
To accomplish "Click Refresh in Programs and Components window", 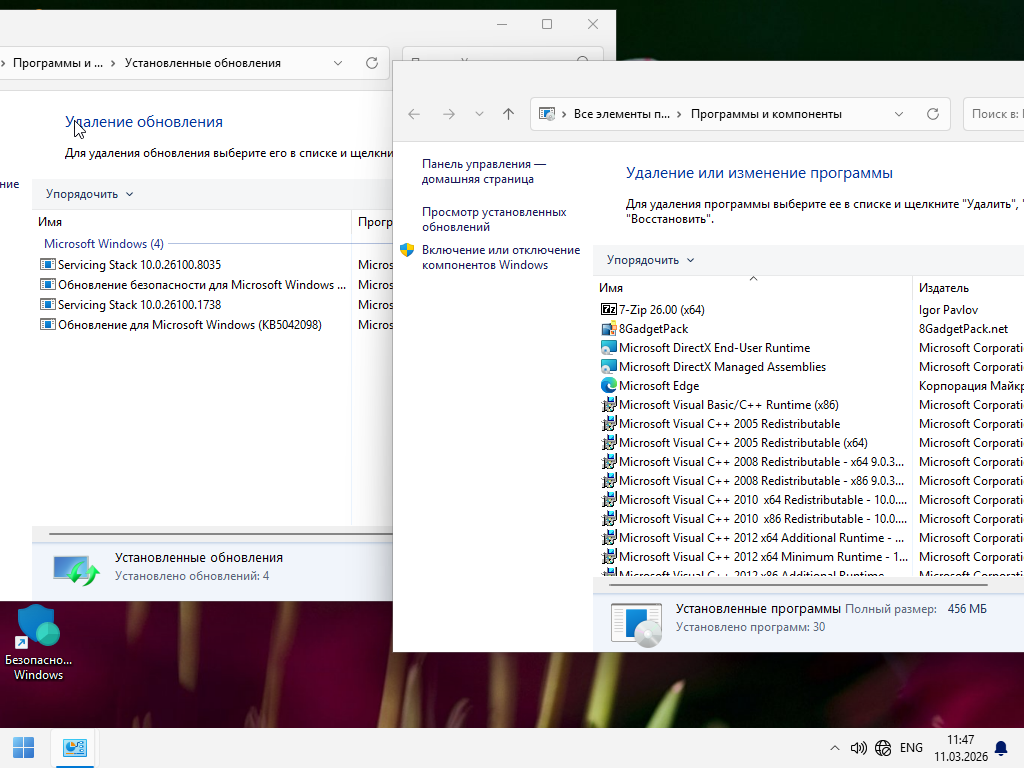I will [x=933, y=114].
